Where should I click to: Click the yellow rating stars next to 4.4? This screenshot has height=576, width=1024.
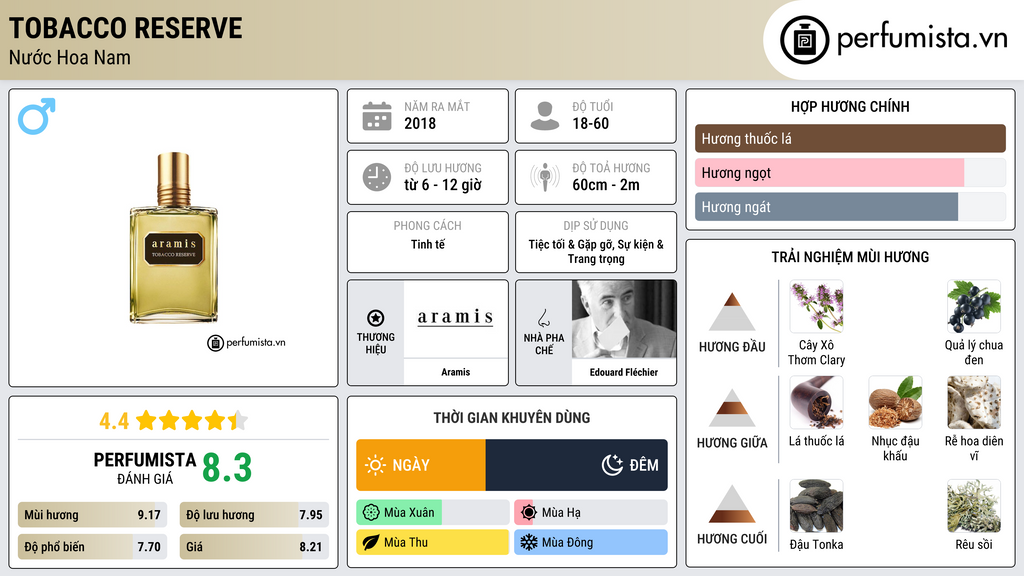[x=192, y=421]
